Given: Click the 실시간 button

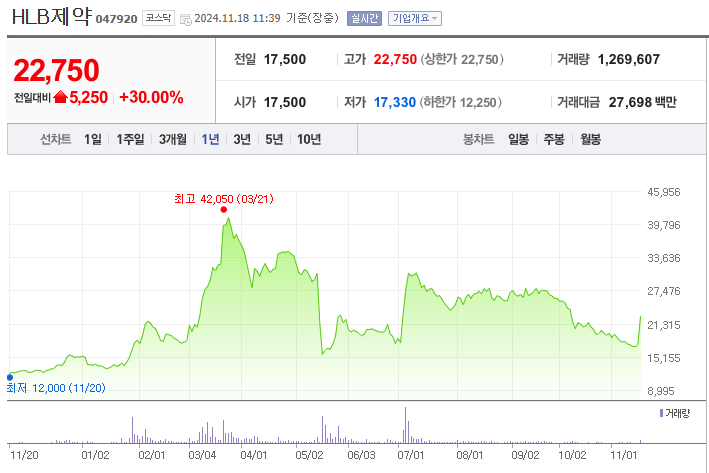Looking at the screenshot, I should point(364,19).
